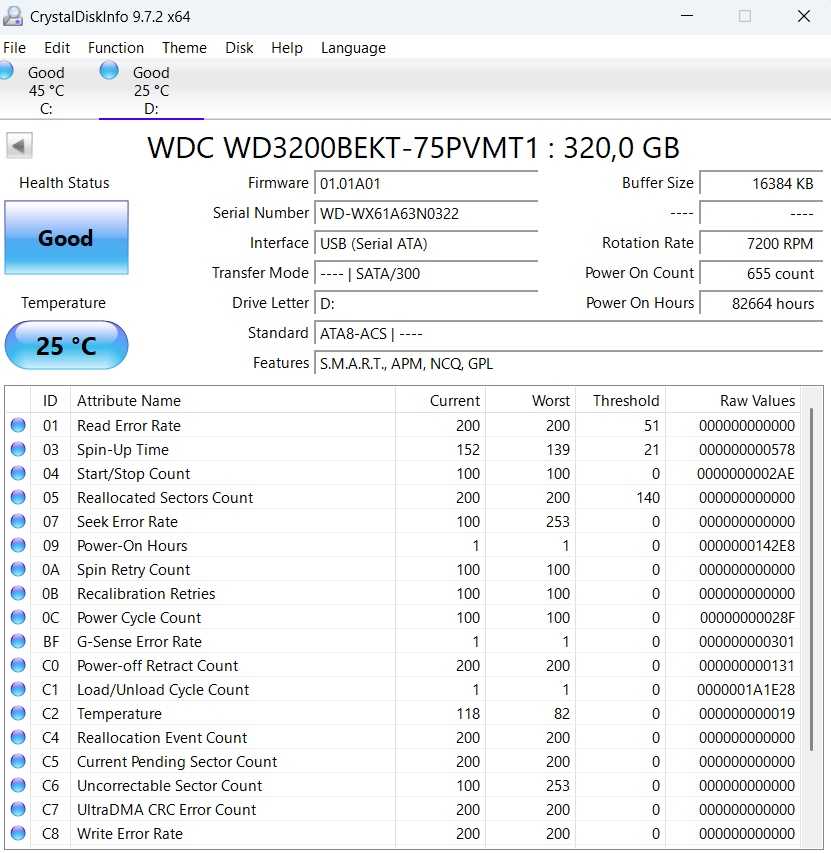The height and width of the screenshot is (853, 831).
Task: Switch to the drive C: tab
Action: [46, 90]
